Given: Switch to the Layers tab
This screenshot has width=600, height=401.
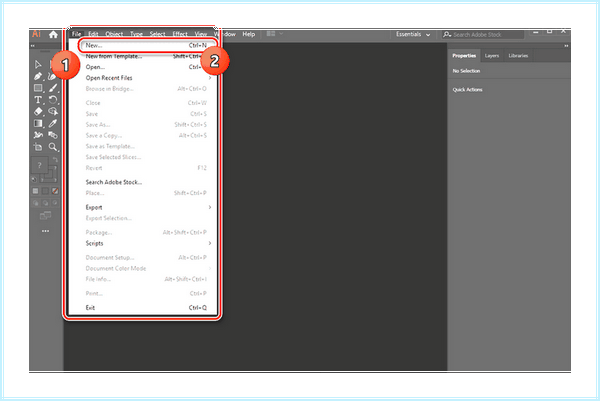Looking at the screenshot, I should [x=492, y=55].
